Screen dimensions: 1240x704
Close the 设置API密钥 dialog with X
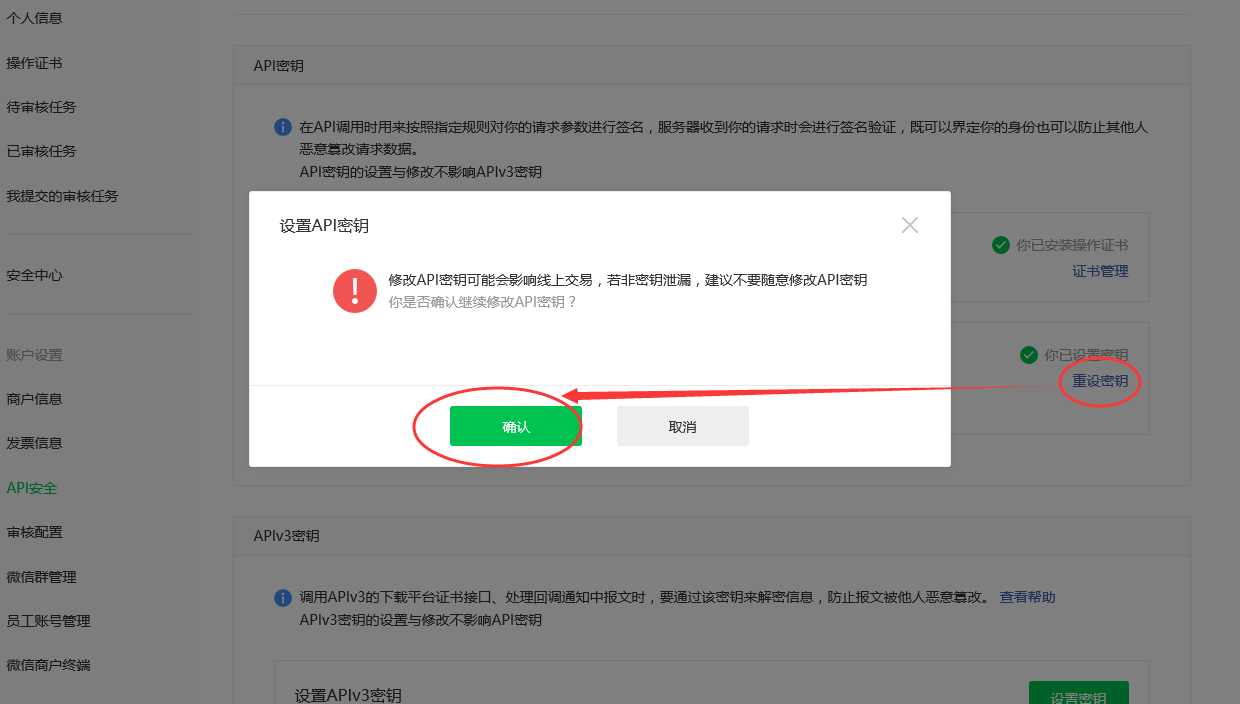(x=909, y=225)
